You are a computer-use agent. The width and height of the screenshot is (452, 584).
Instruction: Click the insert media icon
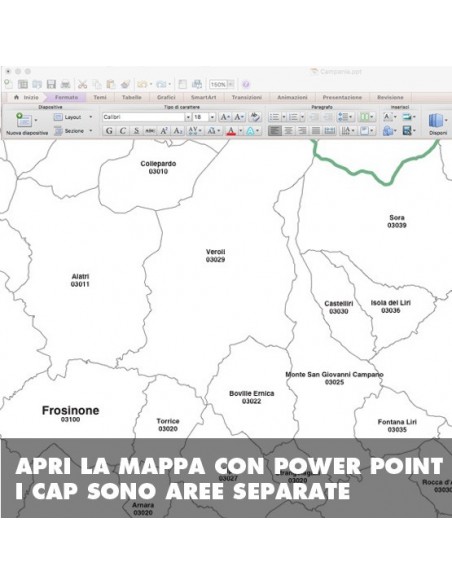coord(408,131)
